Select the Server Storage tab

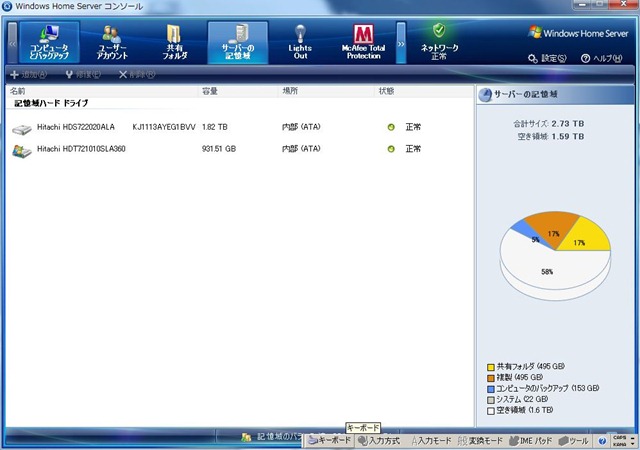(238, 42)
